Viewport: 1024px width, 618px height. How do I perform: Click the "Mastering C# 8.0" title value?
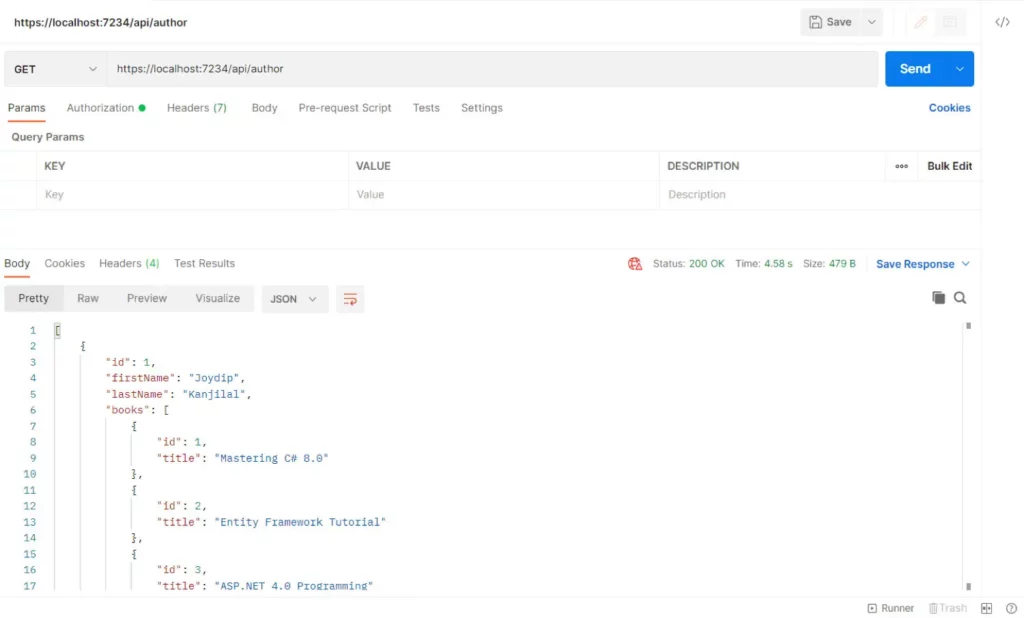click(272, 459)
